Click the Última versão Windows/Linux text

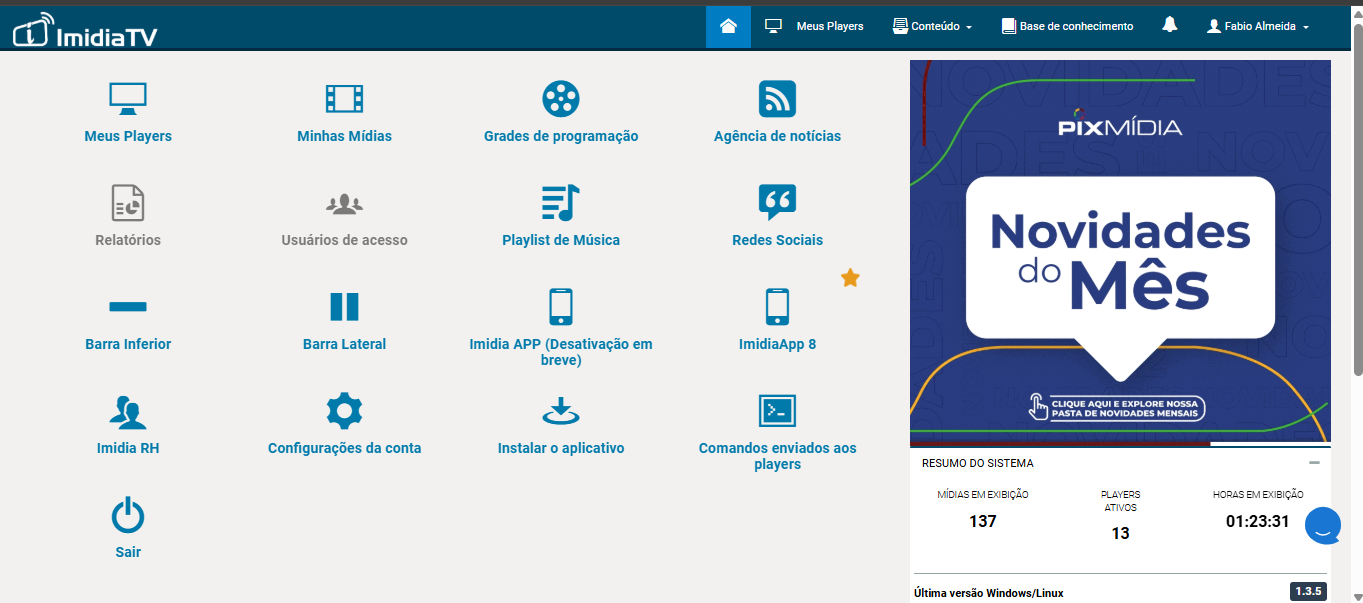[x=989, y=593]
